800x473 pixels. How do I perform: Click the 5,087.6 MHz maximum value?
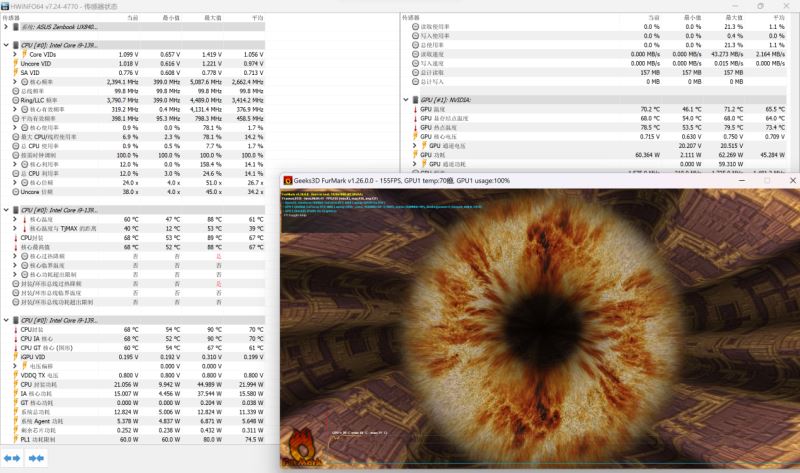pyautogui.click(x=206, y=82)
